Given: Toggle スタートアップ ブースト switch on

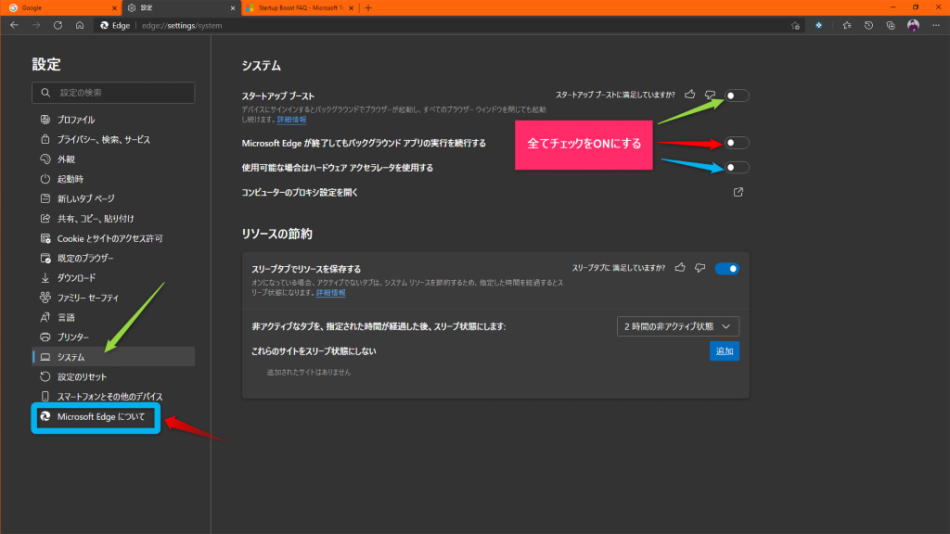Looking at the screenshot, I should pyautogui.click(x=737, y=96).
